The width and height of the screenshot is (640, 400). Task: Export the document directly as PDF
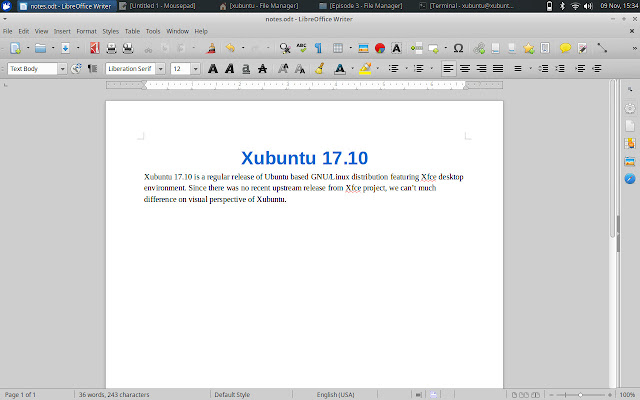[95, 48]
